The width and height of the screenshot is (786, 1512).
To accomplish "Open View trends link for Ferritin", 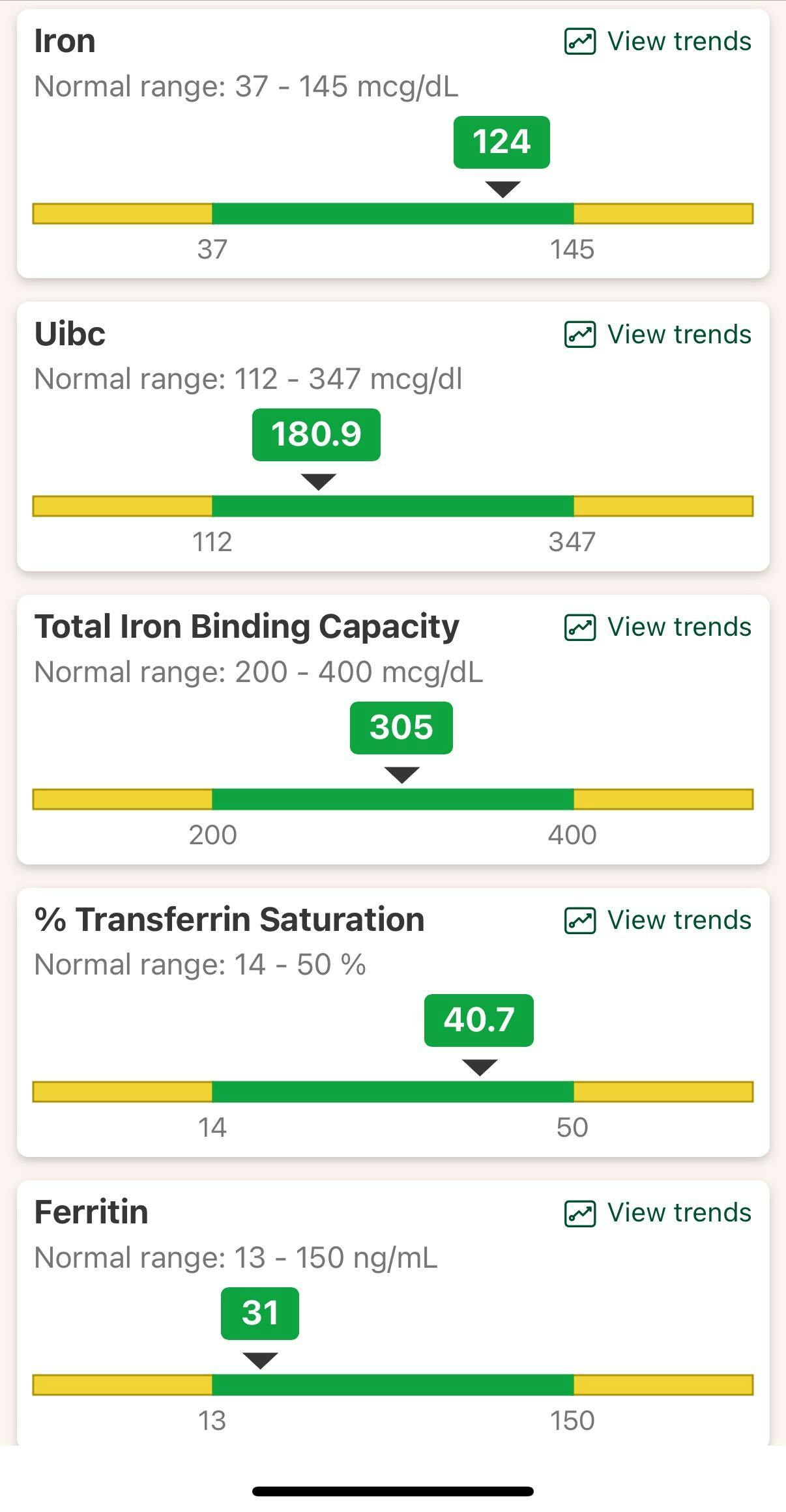I will click(679, 1213).
